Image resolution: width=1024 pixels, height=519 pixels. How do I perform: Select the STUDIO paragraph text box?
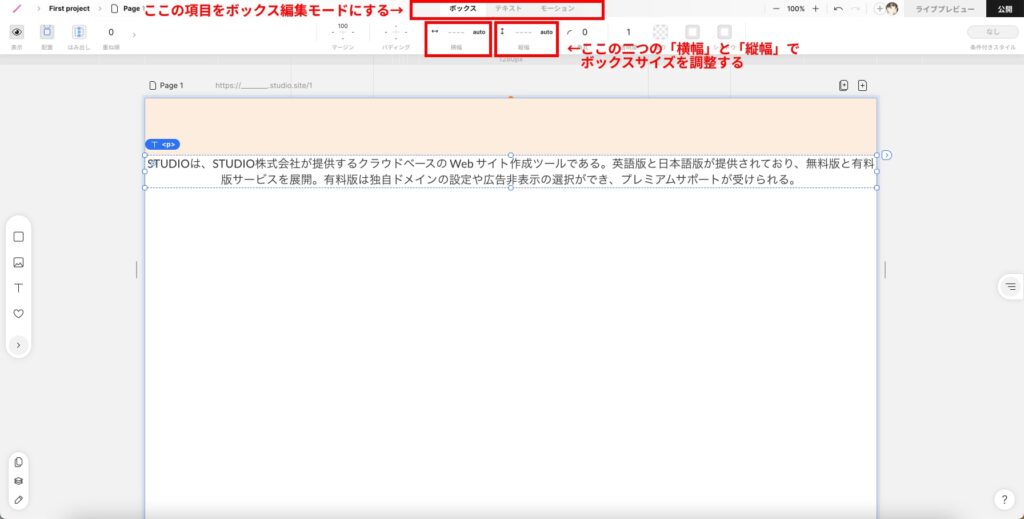tap(511, 171)
